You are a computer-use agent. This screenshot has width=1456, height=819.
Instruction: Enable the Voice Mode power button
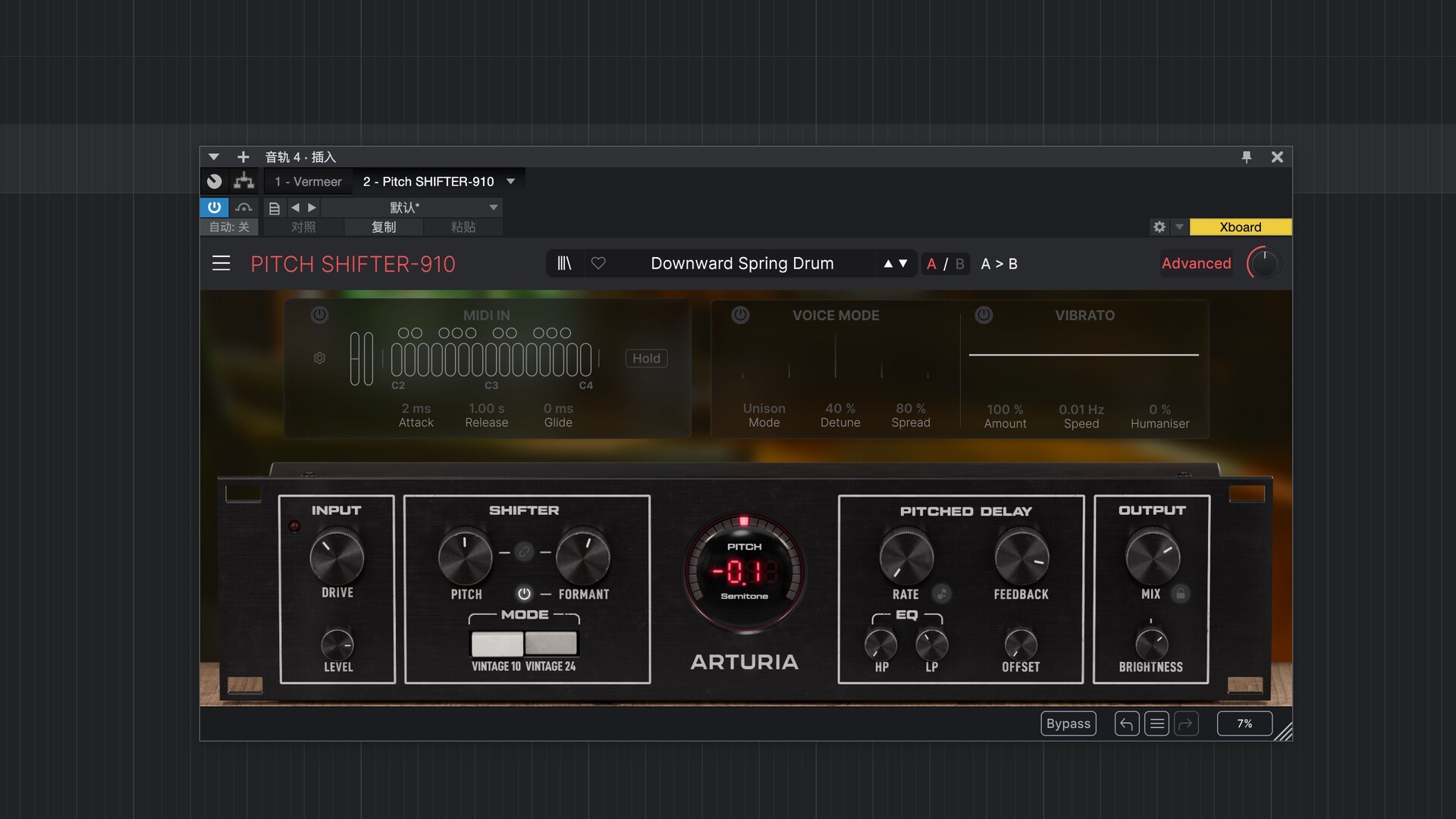[740, 315]
